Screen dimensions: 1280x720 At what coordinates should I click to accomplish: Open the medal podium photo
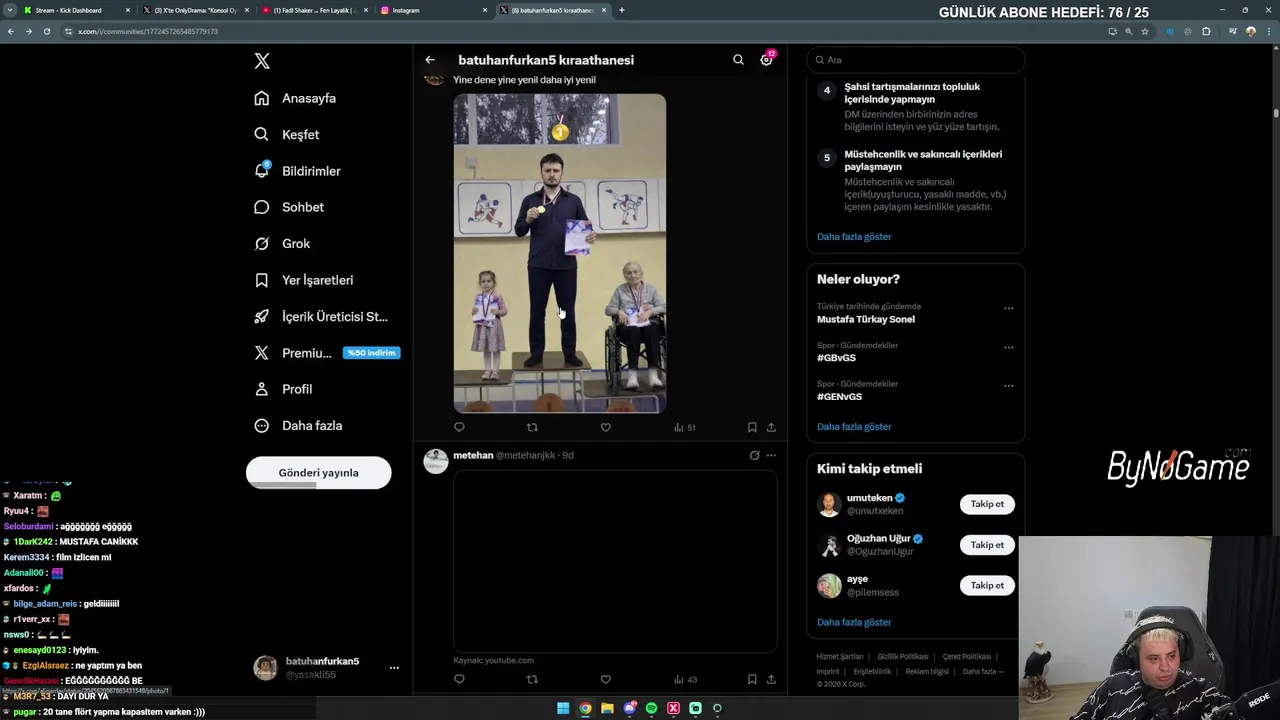(x=560, y=253)
